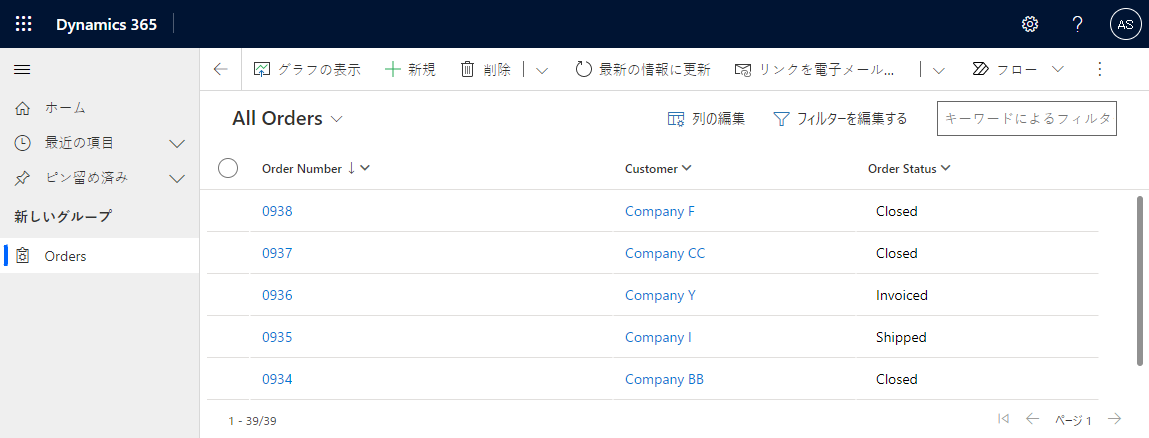Expand the 最近の項目 section
The image size is (1149, 438).
[177, 143]
